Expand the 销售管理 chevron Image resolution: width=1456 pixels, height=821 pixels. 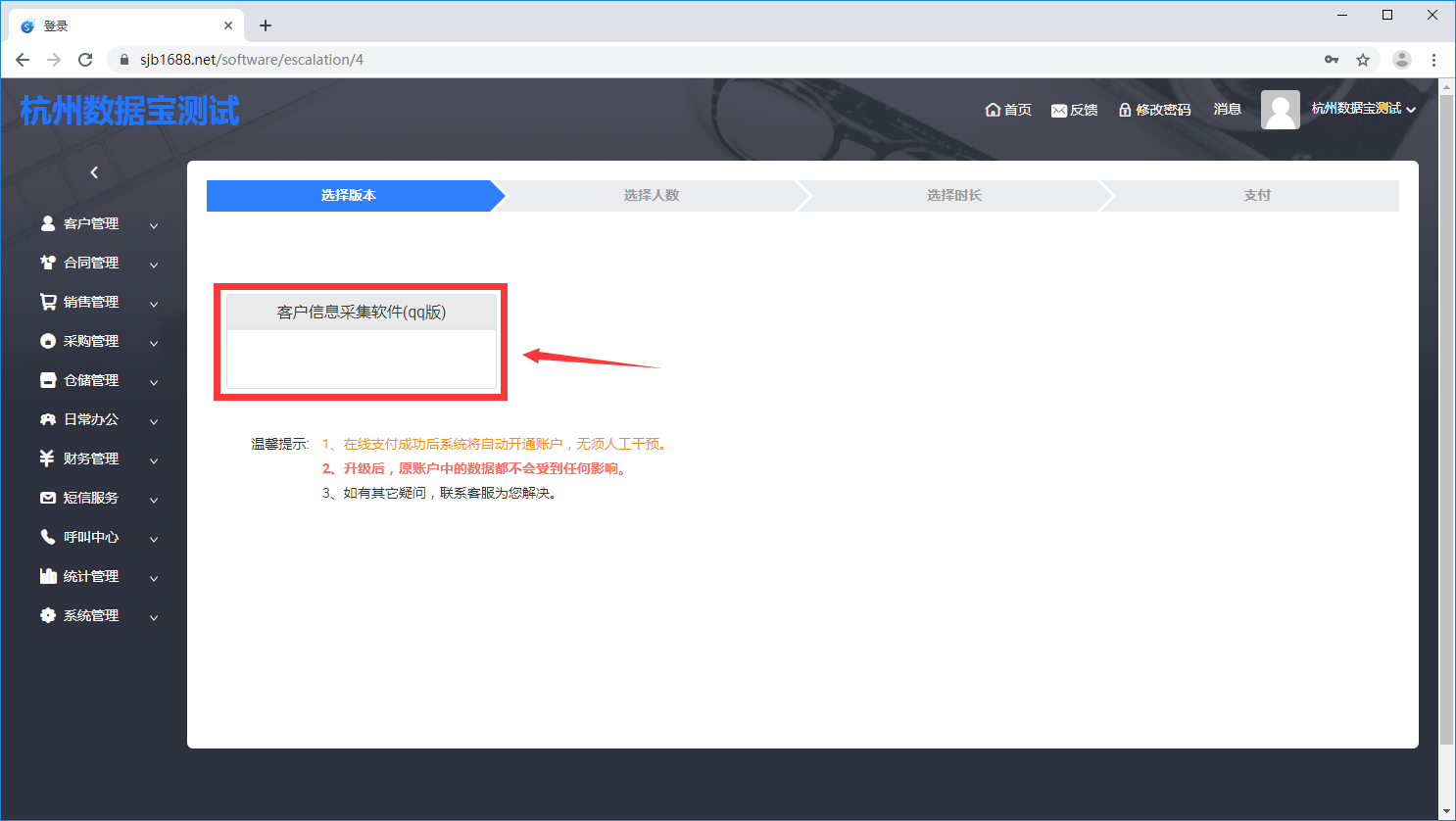pos(154,304)
